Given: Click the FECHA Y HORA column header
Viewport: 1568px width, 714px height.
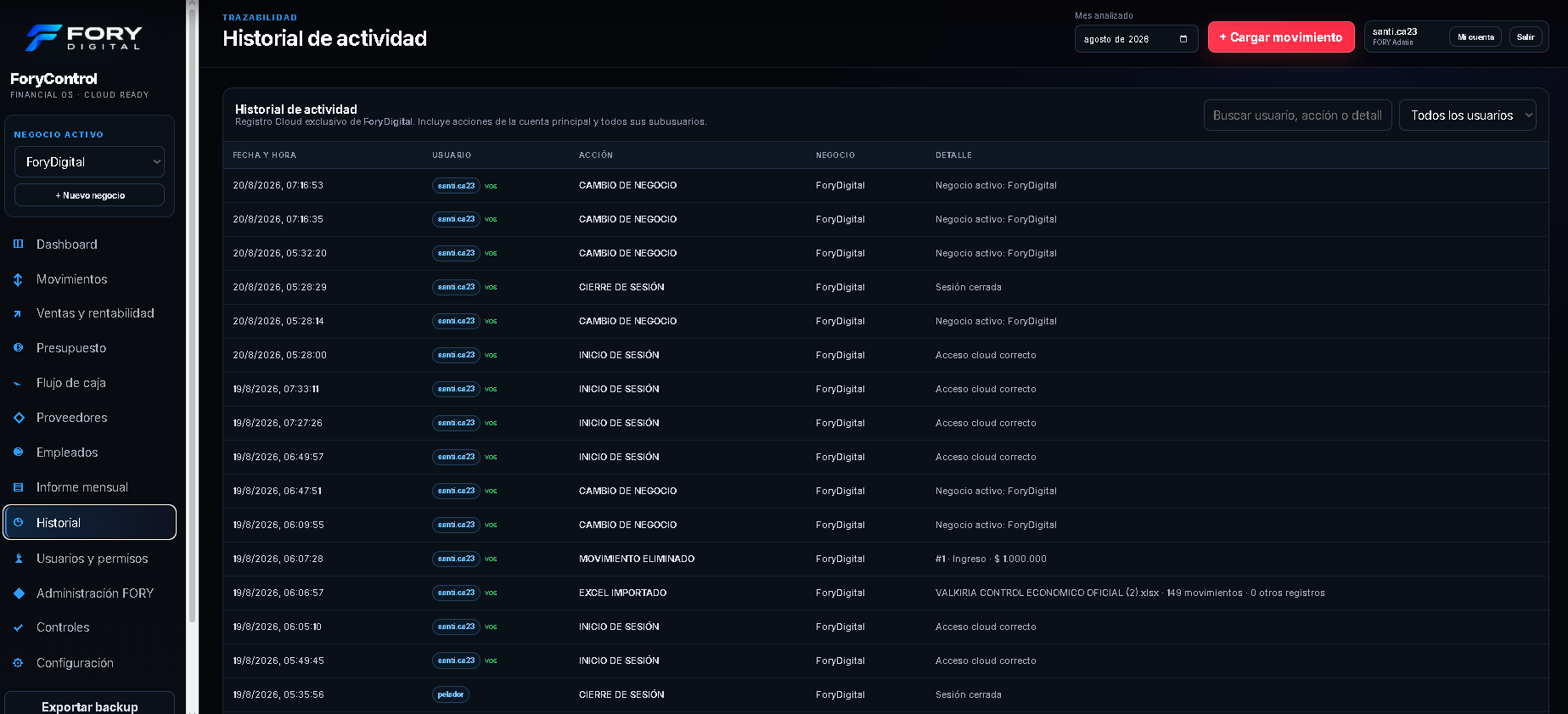Looking at the screenshot, I should click(x=264, y=155).
